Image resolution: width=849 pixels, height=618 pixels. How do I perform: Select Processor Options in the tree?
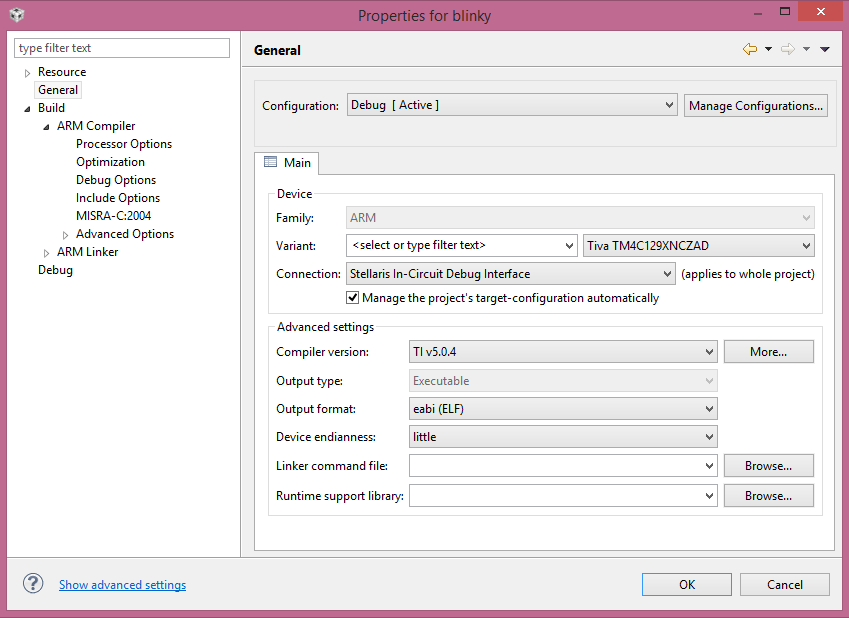click(124, 144)
